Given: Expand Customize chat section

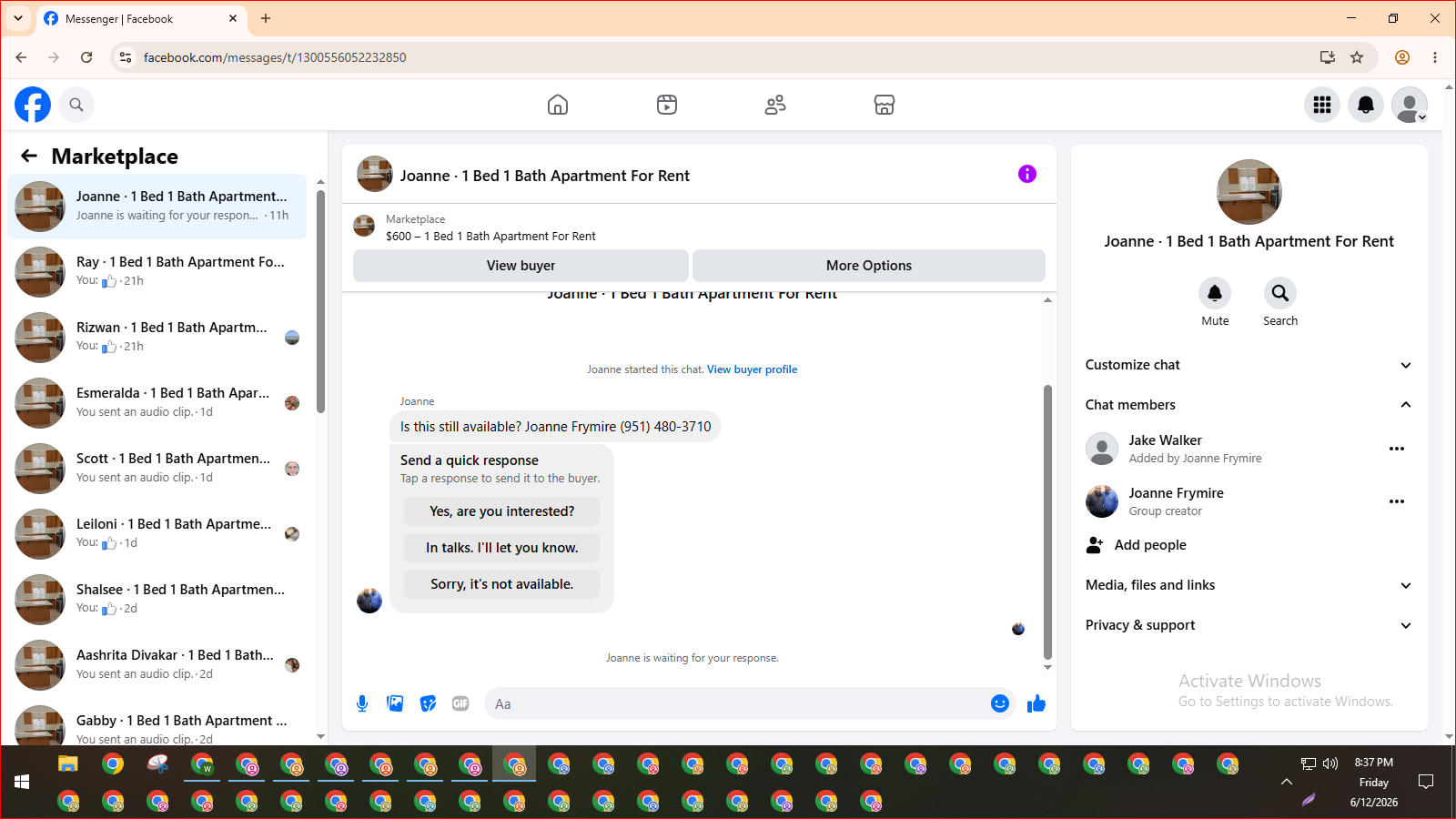Looking at the screenshot, I should 1249,365.
